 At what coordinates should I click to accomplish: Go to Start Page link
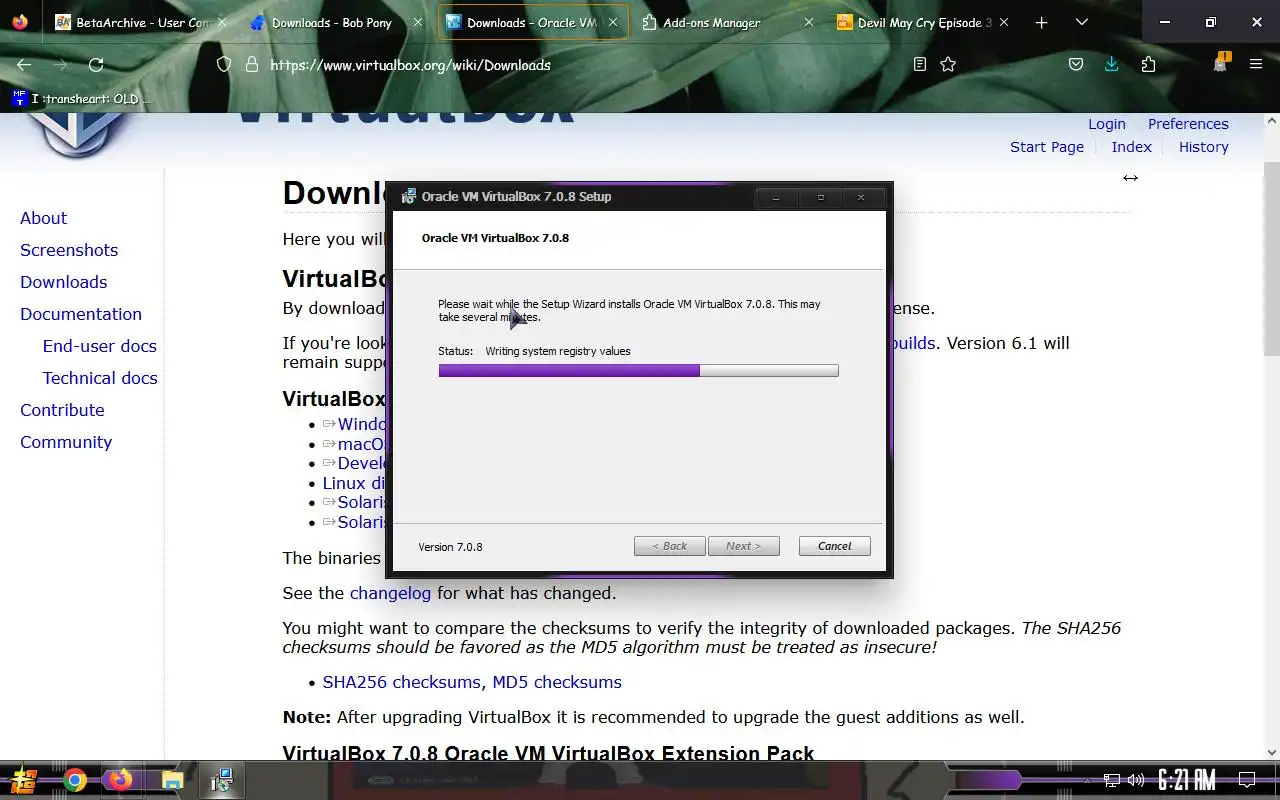[x=1046, y=147]
